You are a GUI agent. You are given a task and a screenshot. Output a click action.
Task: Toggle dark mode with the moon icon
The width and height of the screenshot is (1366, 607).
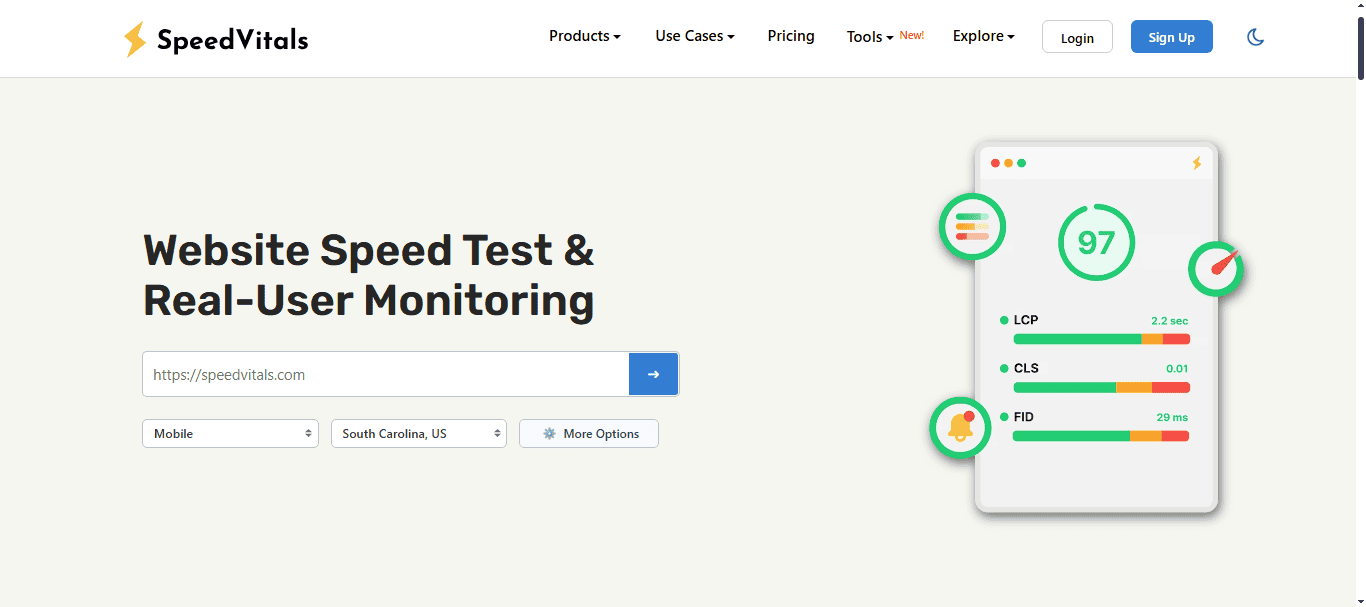click(x=1255, y=38)
